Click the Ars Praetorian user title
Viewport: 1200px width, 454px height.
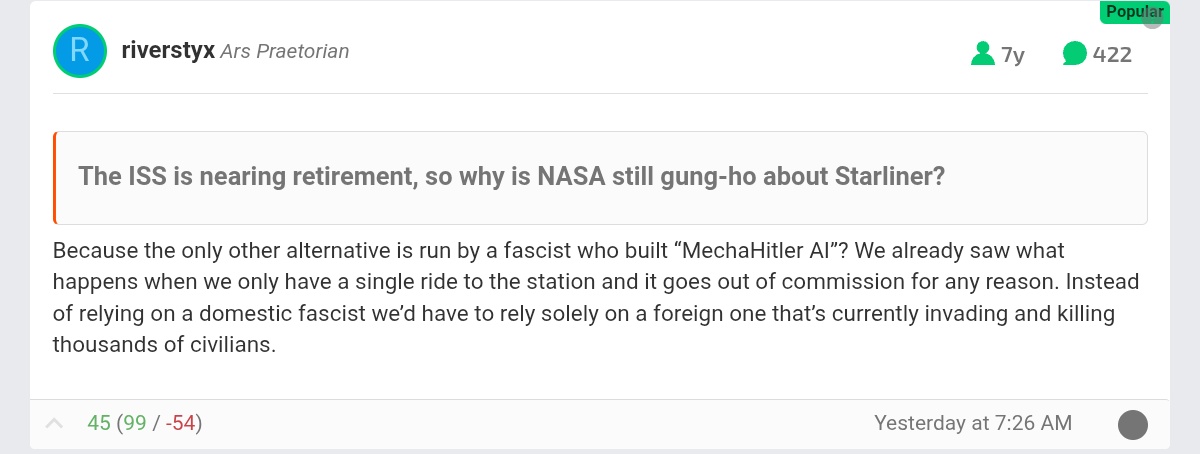tap(285, 52)
